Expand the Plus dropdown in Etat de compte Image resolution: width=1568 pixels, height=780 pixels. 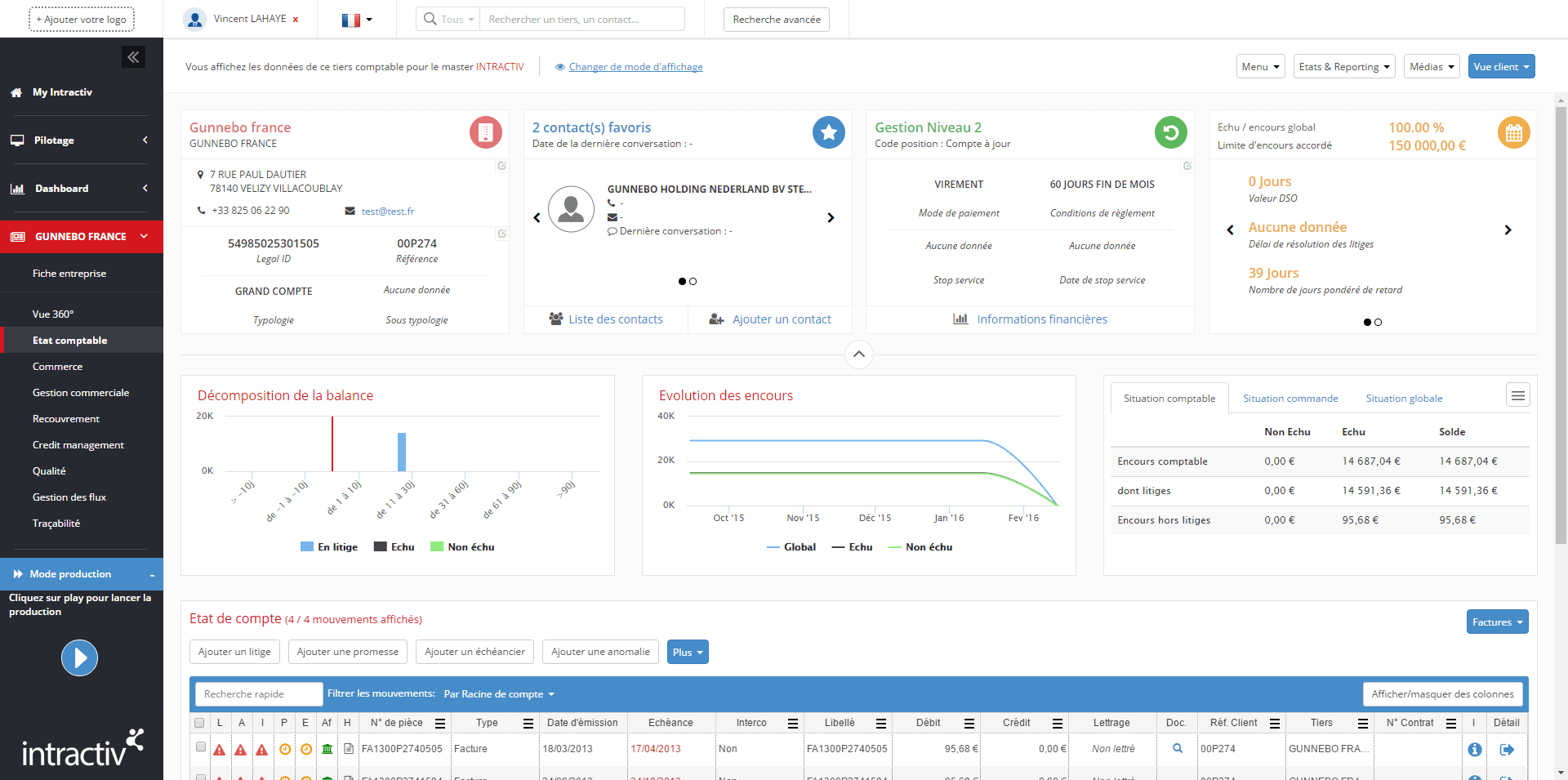click(x=687, y=652)
